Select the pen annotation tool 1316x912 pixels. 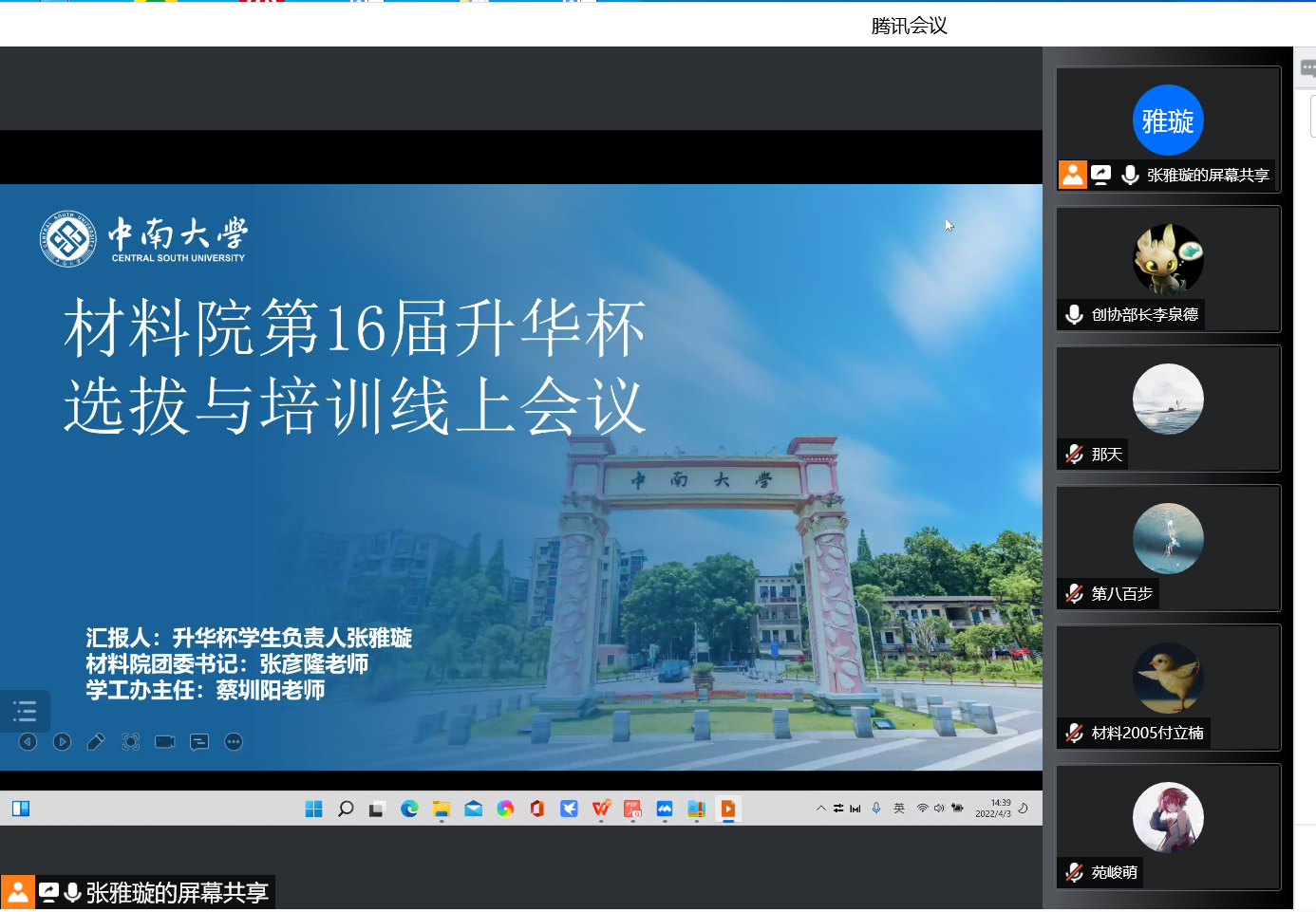(96, 742)
